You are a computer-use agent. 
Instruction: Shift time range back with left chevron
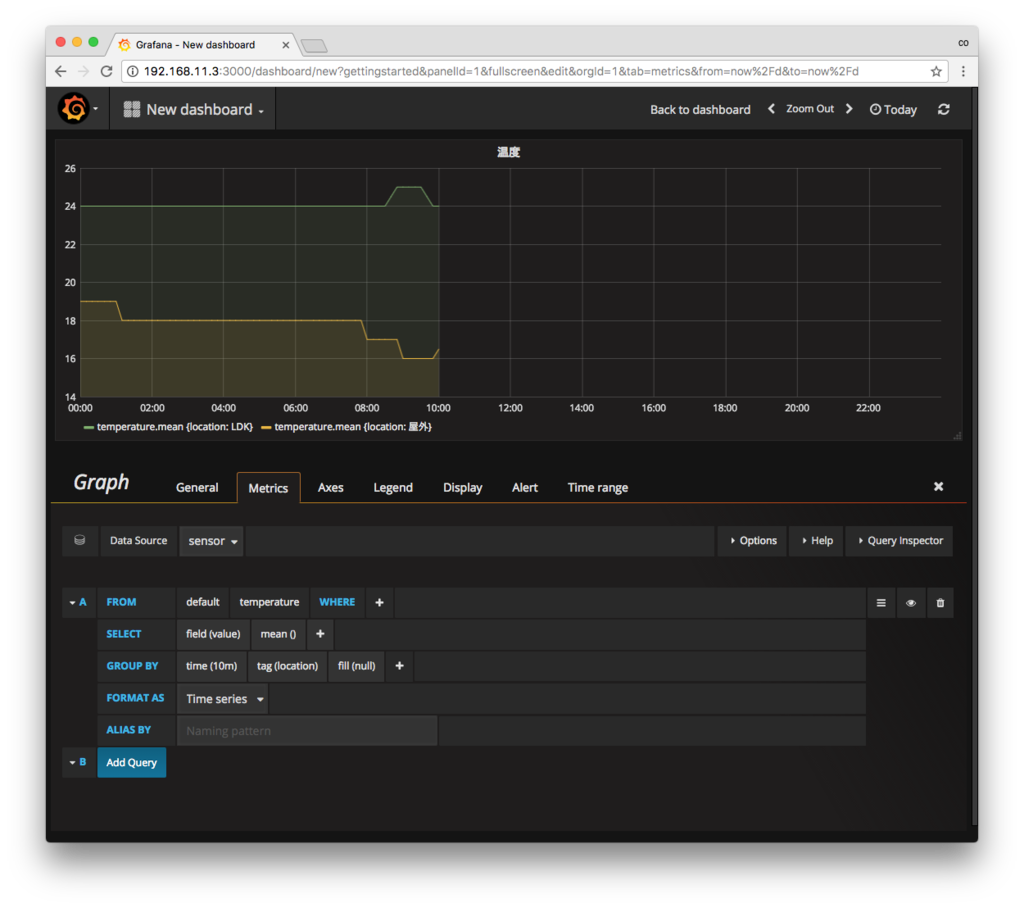coord(771,108)
